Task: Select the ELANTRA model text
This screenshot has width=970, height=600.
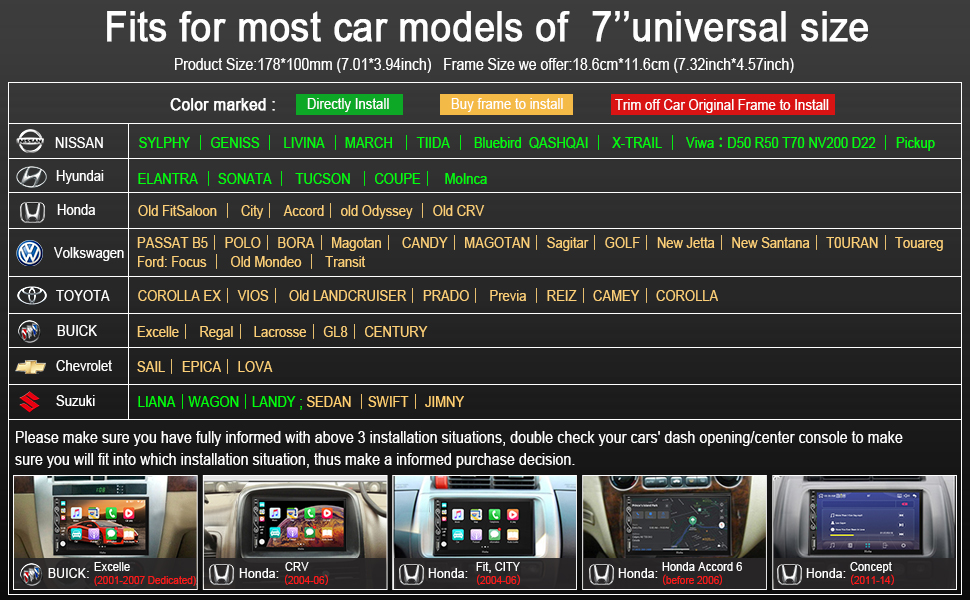Action: point(168,179)
